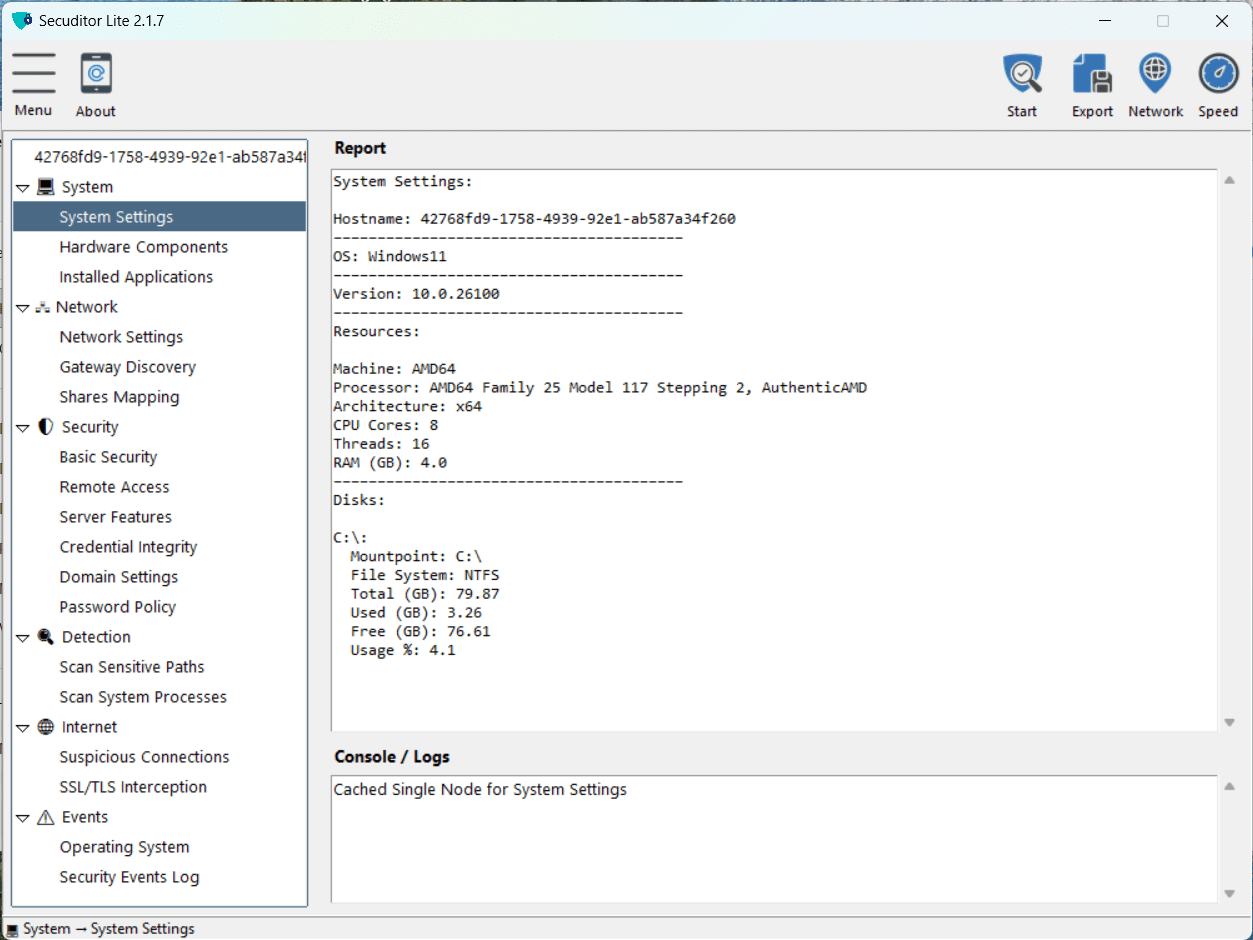Viewport: 1253px width, 940px height.
Task: Click the Hostname line in report
Action: click(534, 219)
